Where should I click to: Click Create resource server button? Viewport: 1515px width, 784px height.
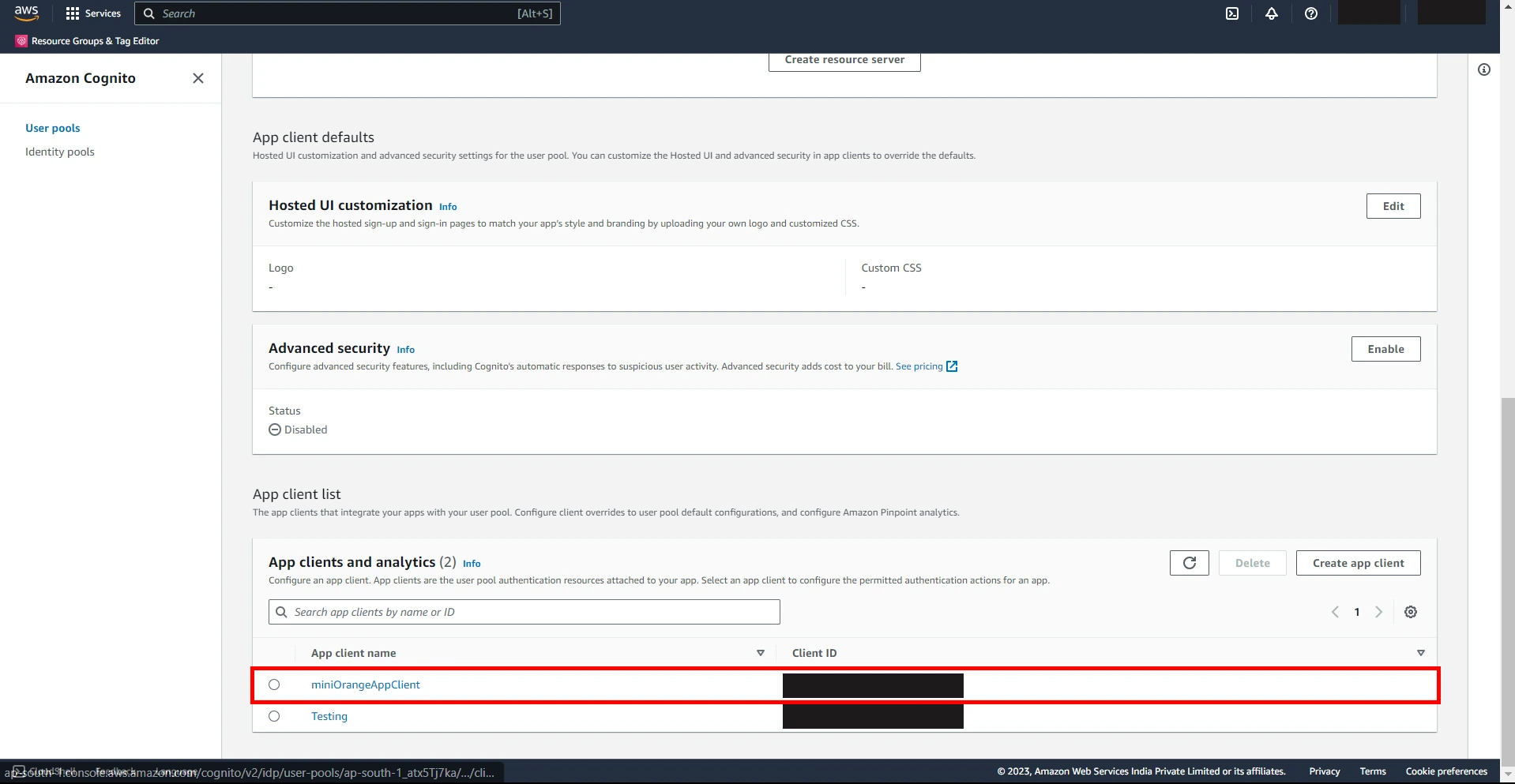[844, 60]
